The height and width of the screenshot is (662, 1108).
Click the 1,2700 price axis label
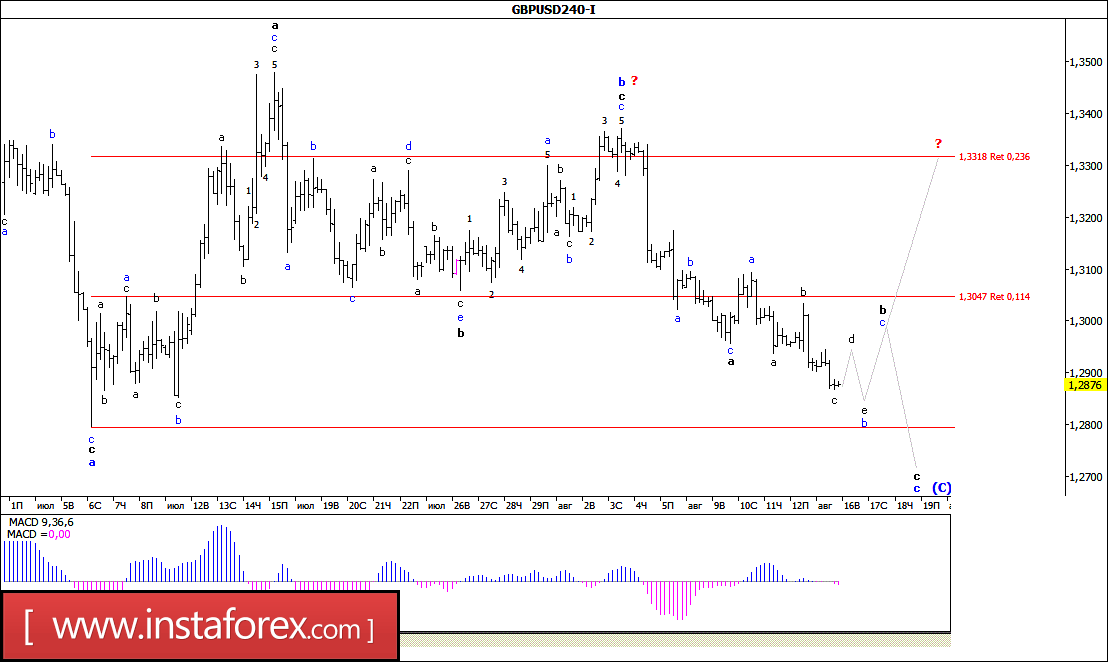(1085, 477)
